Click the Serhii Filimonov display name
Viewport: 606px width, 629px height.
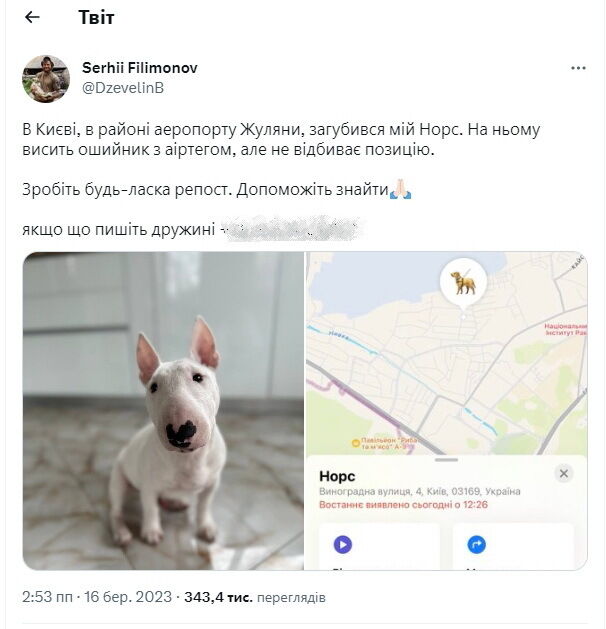[x=140, y=68]
